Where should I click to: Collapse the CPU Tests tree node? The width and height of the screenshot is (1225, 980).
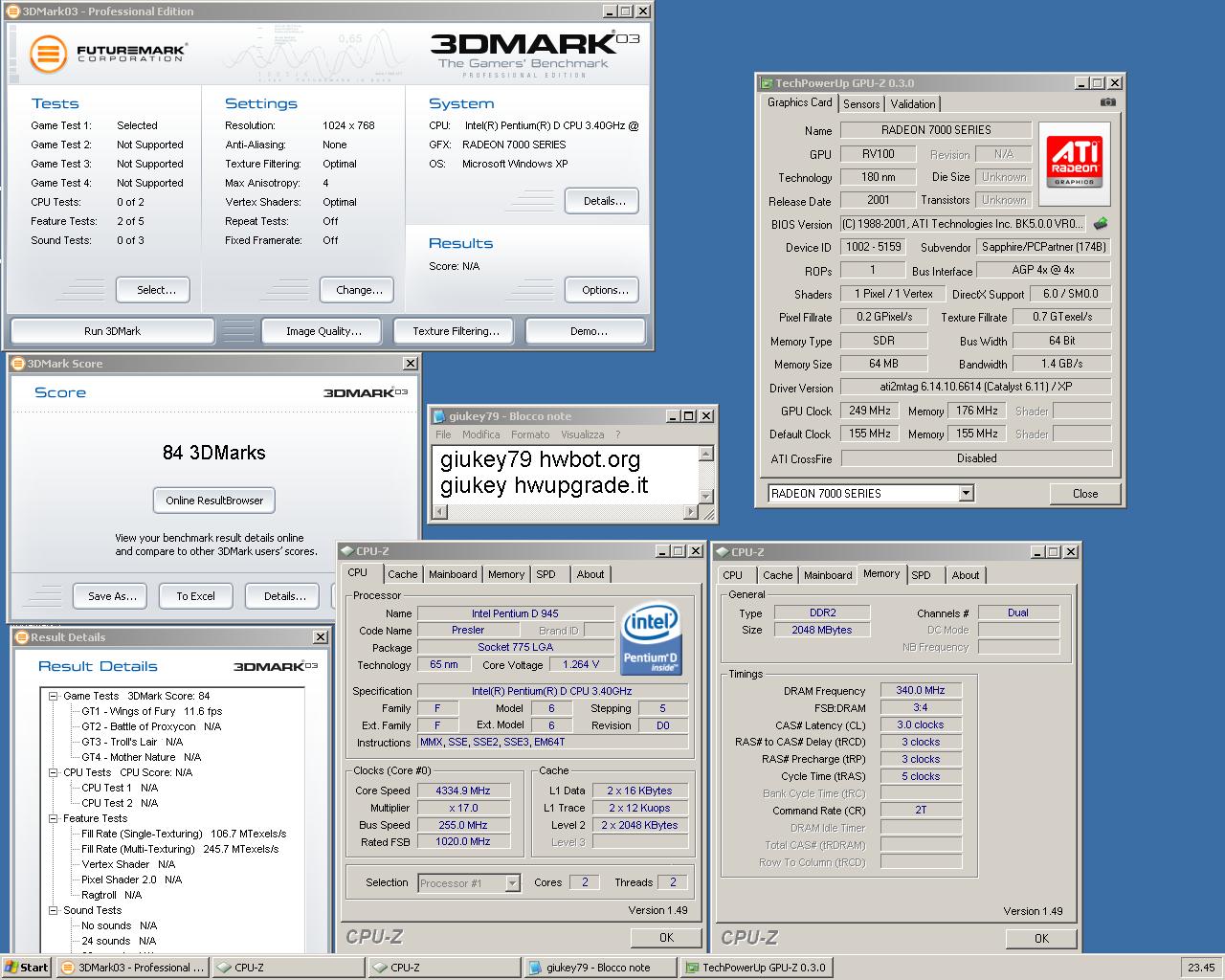pyautogui.click(x=54, y=772)
